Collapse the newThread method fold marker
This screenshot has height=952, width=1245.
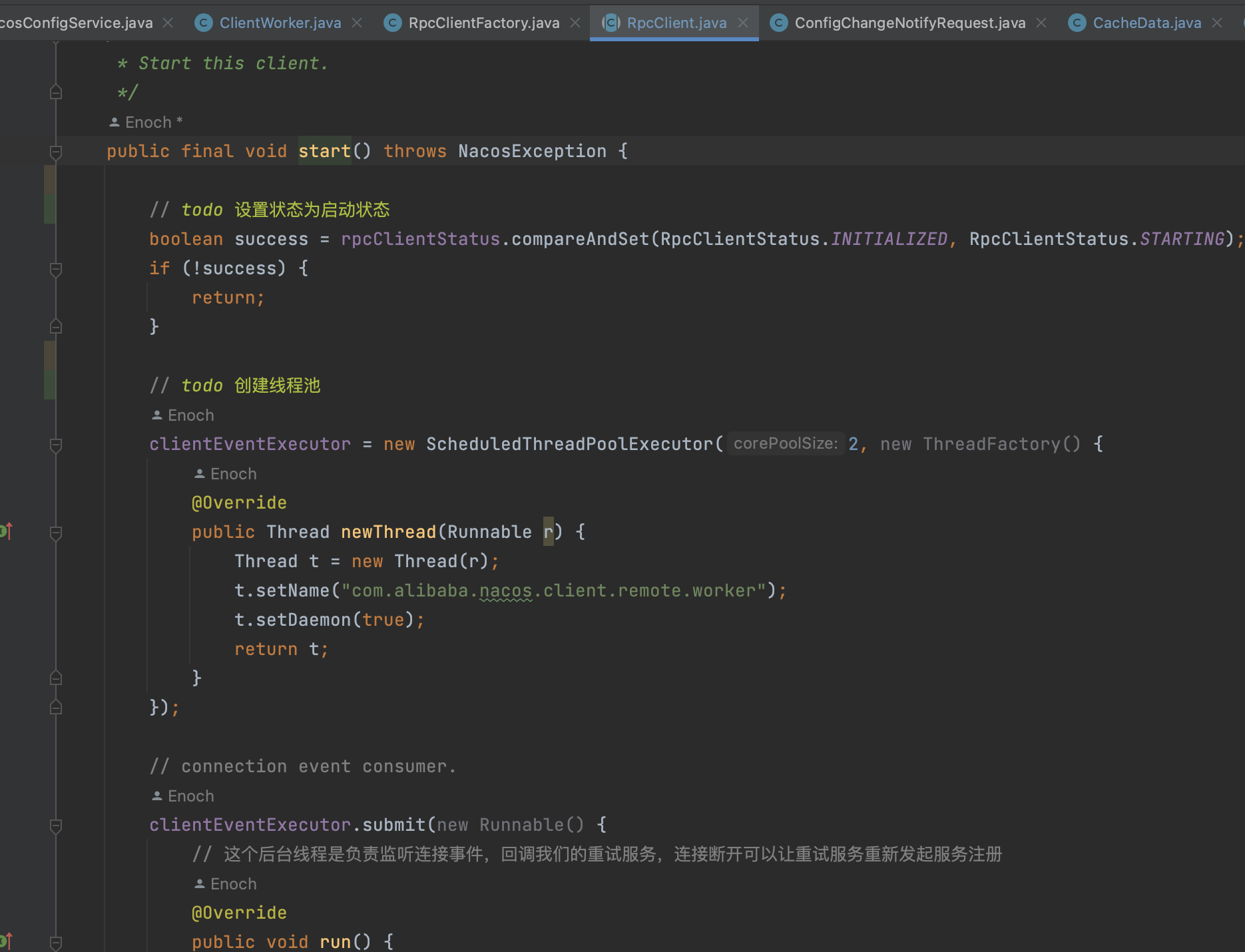[x=56, y=533]
